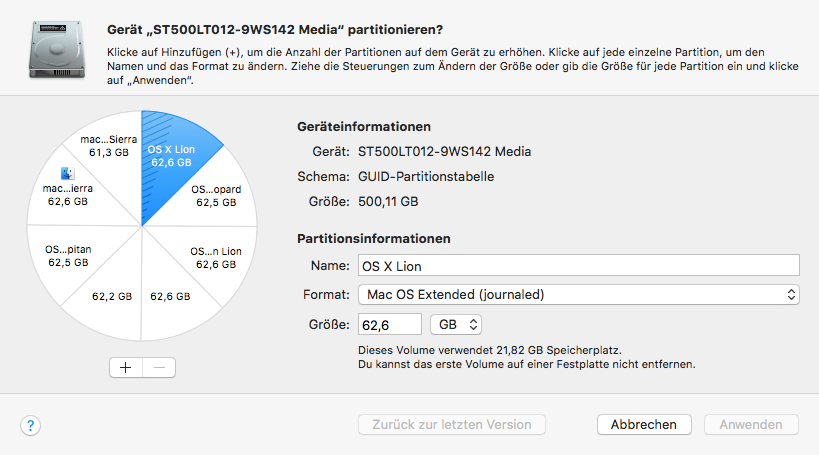Click the Abbrechen button
The width and height of the screenshot is (819, 455).
[x=644, y=424]
